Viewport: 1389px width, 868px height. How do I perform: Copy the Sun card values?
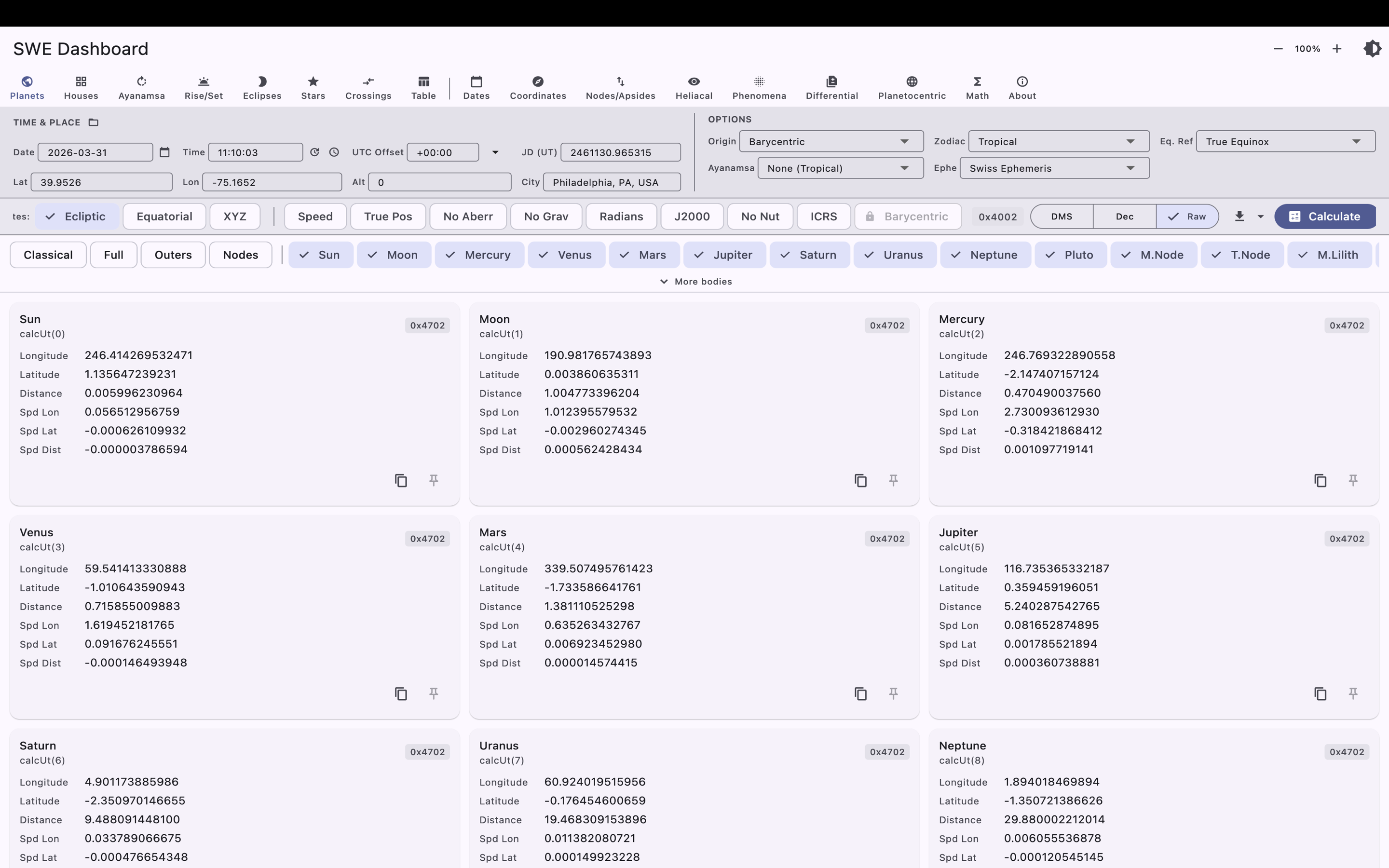[x=401, y=480]
